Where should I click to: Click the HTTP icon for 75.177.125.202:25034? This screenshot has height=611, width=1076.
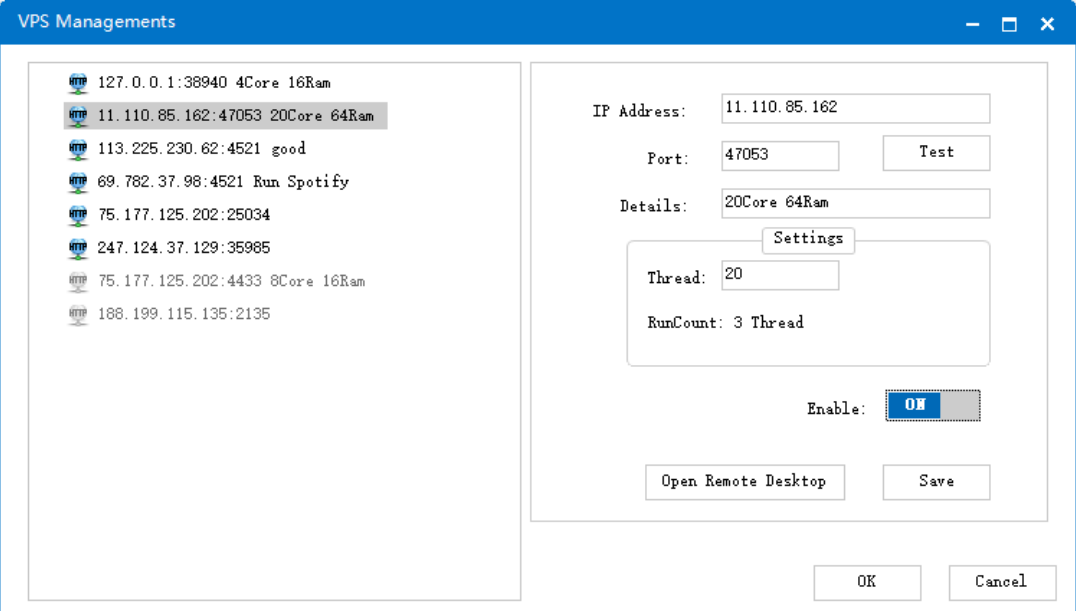(x=78, y=215)
